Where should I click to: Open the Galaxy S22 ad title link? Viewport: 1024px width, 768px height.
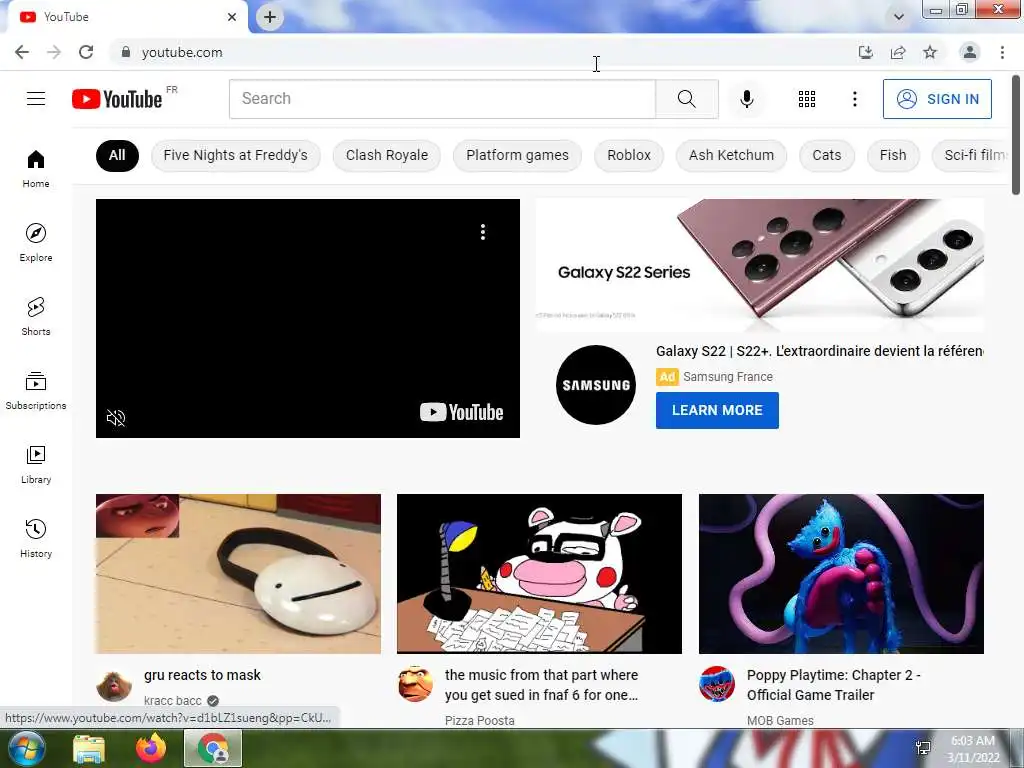click(x=820, y=351)
